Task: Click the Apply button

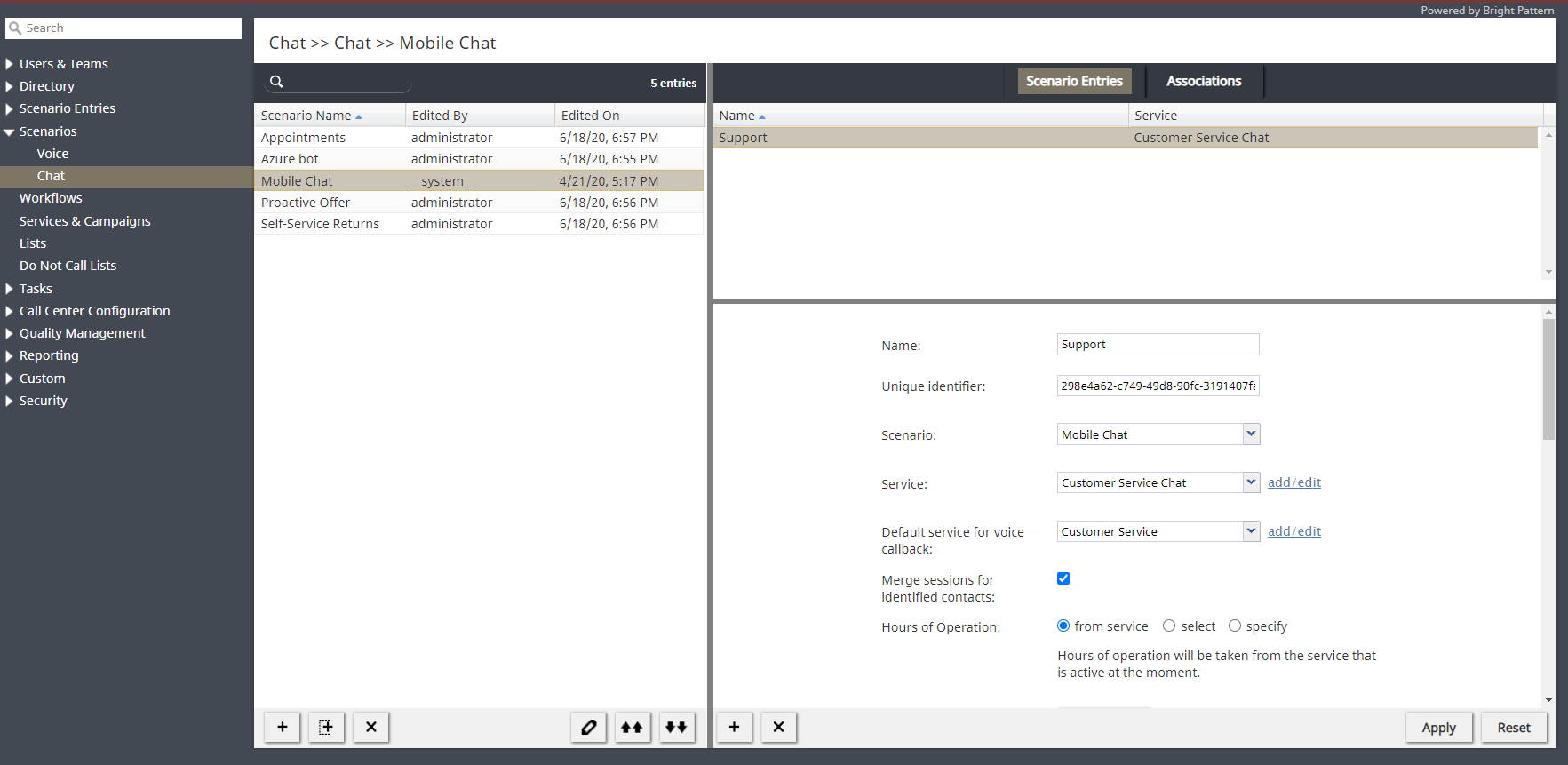Action: coord(1439,728)
